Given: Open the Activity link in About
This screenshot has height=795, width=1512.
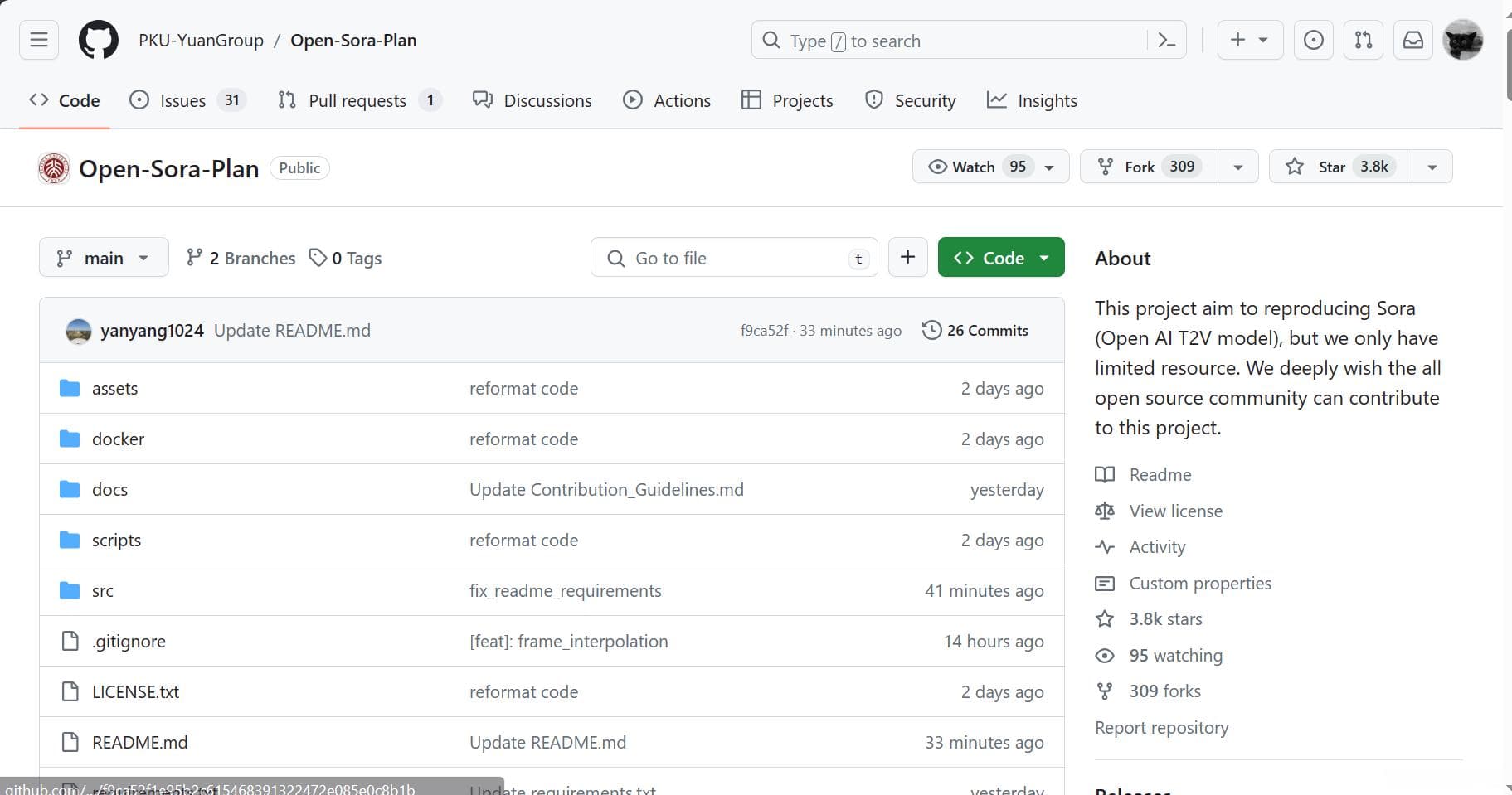Looking at the screenshot, I should click(1157, 546).
